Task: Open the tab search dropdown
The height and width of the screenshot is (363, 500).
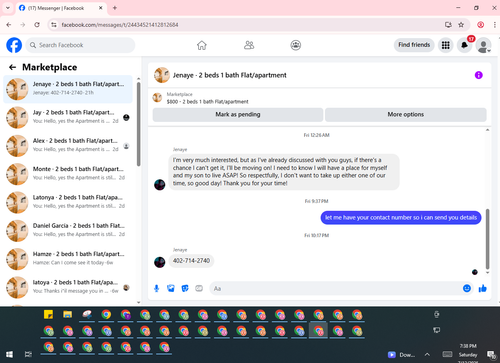Action: pos(8,8)
